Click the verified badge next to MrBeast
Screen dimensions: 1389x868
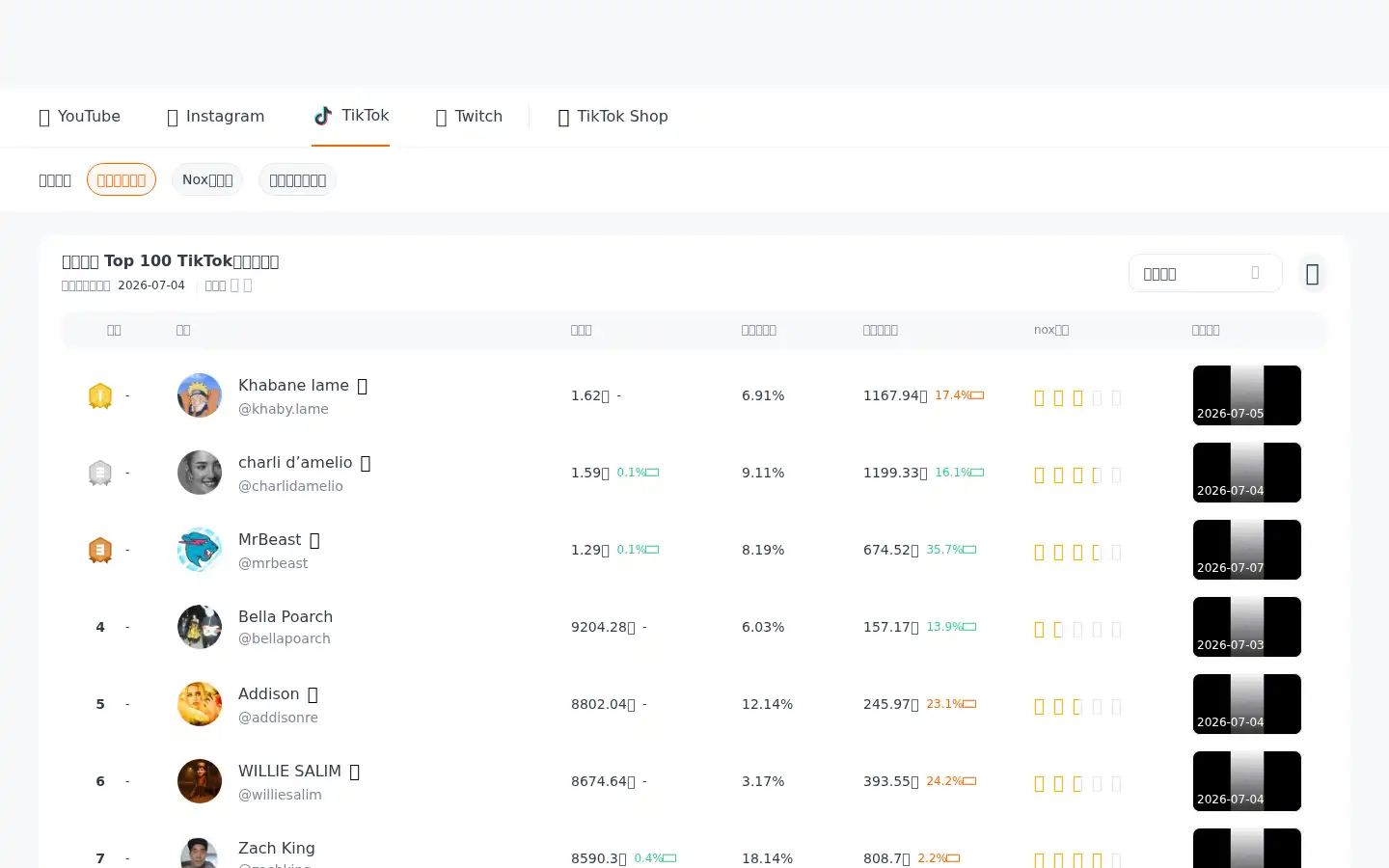point(314,540)
